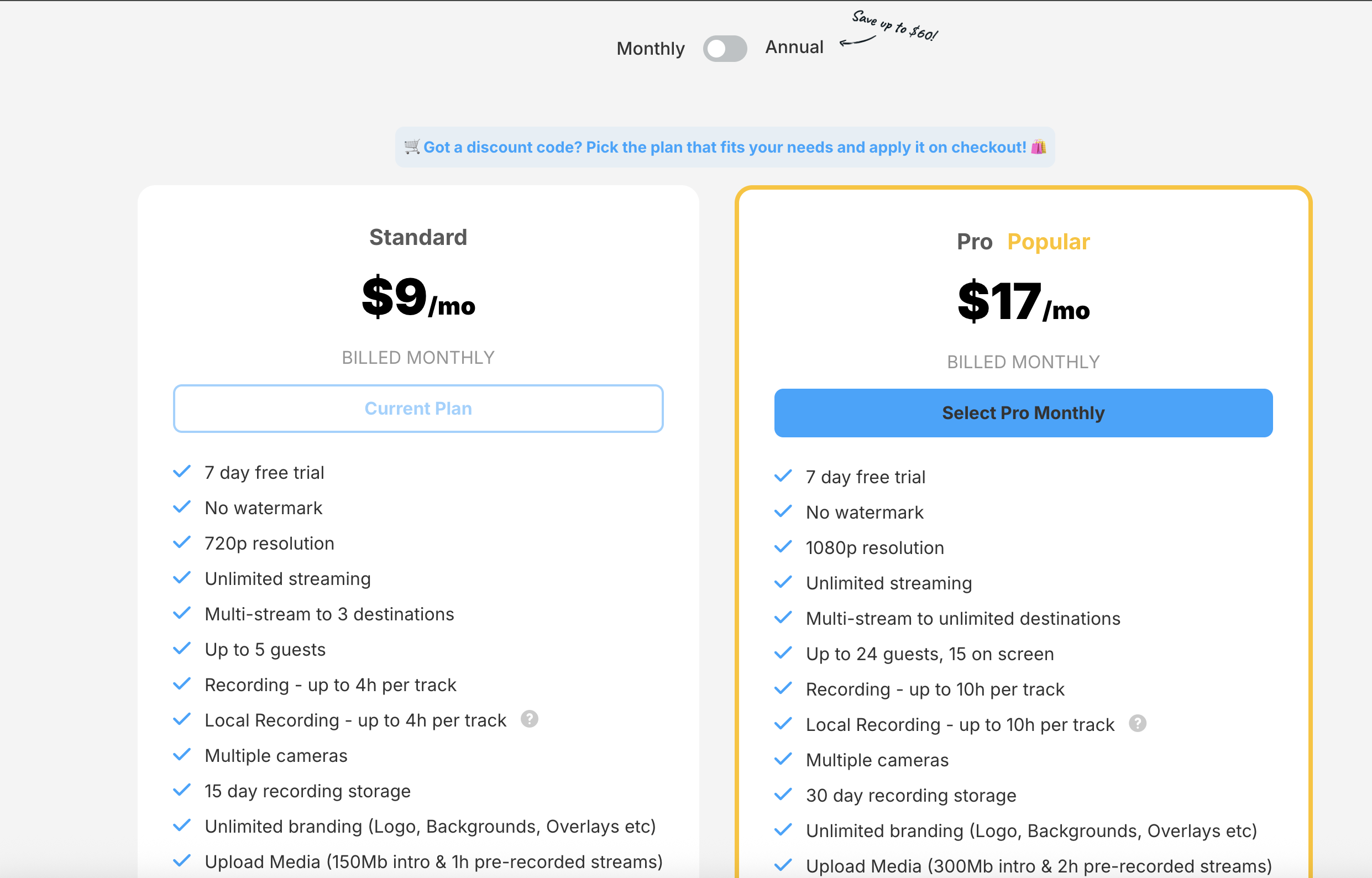The height and width of the screenshot is (878, 1372).
Task: Click the shopping cart emoji in banner
Action: [x=411, y=147]
